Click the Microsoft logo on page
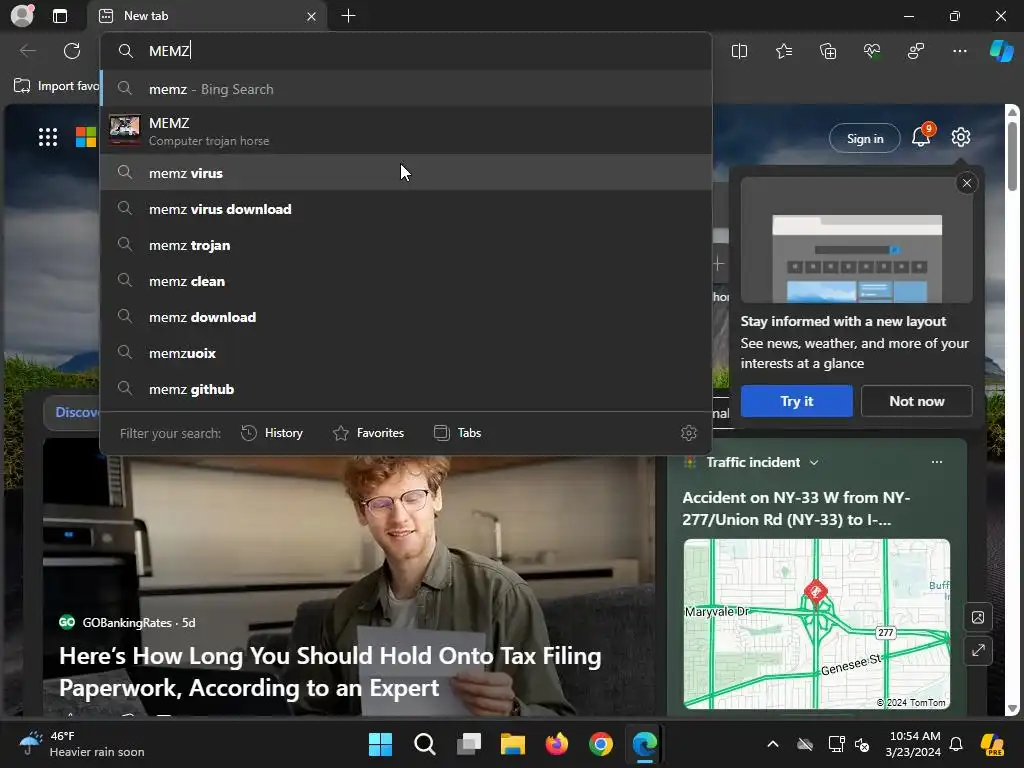 [x=86, y=137]
